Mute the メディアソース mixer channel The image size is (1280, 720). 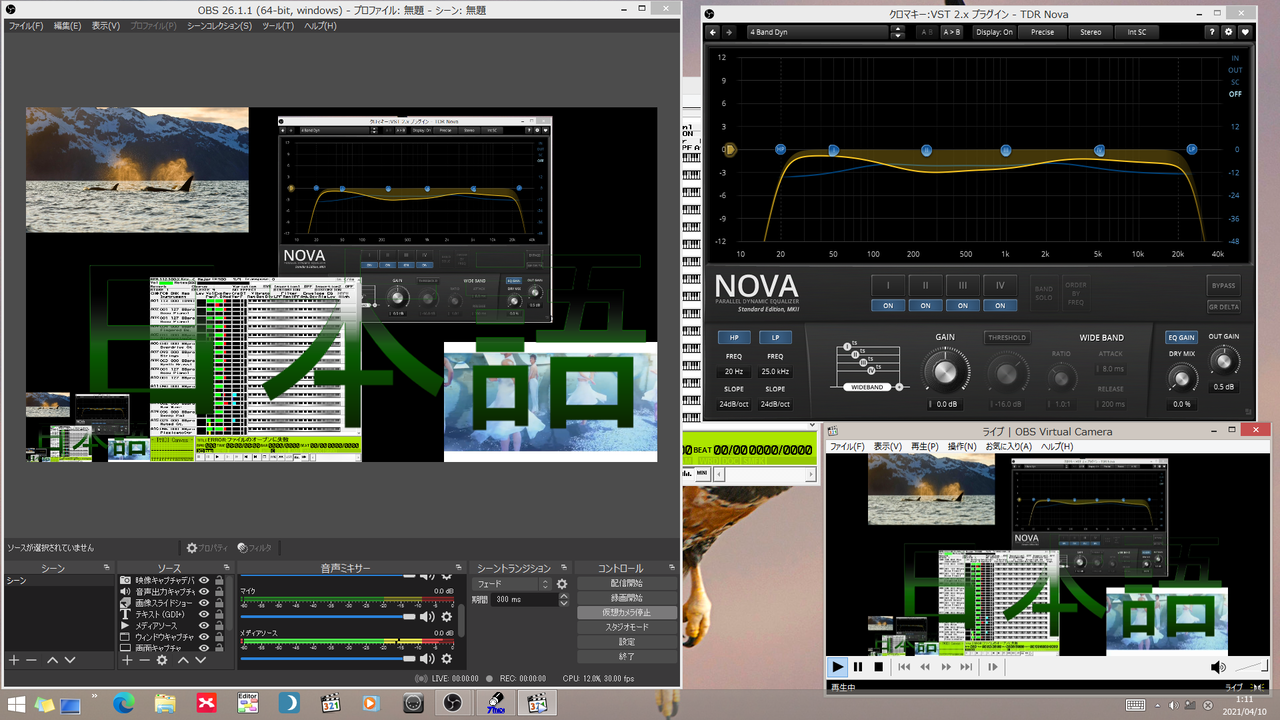click(x=428, y=659)
